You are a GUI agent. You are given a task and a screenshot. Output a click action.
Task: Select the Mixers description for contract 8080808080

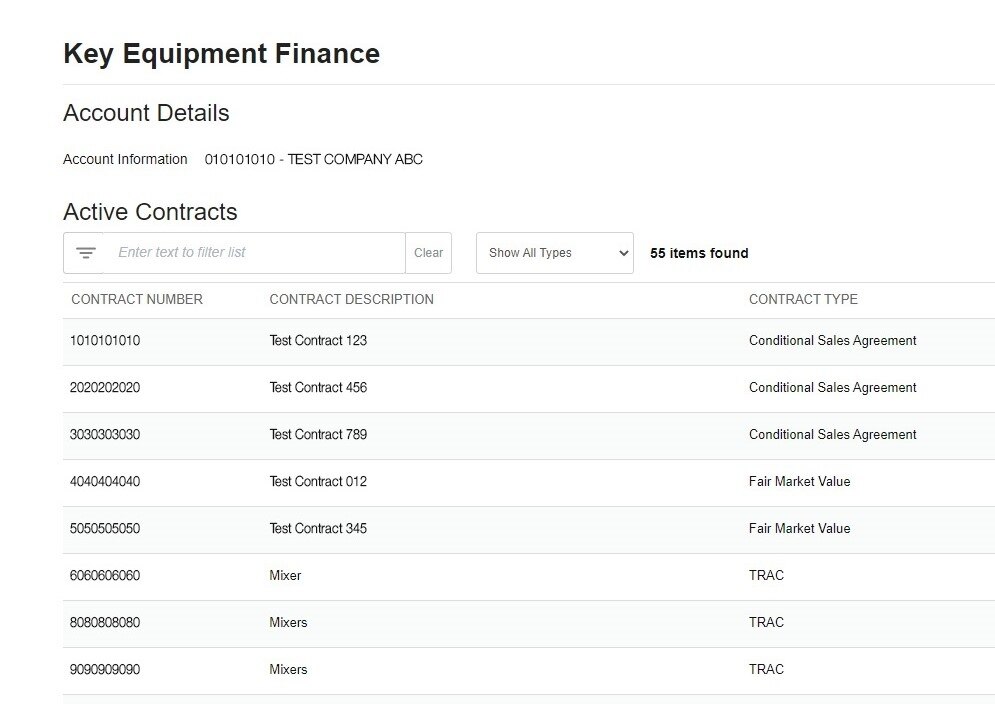point(288,623)
